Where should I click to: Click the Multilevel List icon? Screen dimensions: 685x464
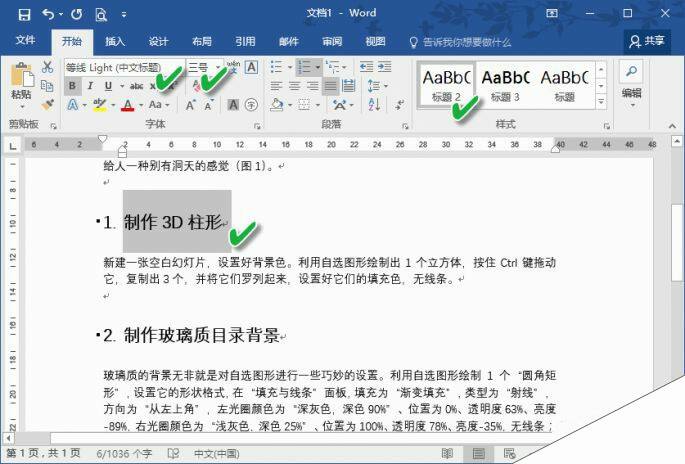tap(332, 67)
